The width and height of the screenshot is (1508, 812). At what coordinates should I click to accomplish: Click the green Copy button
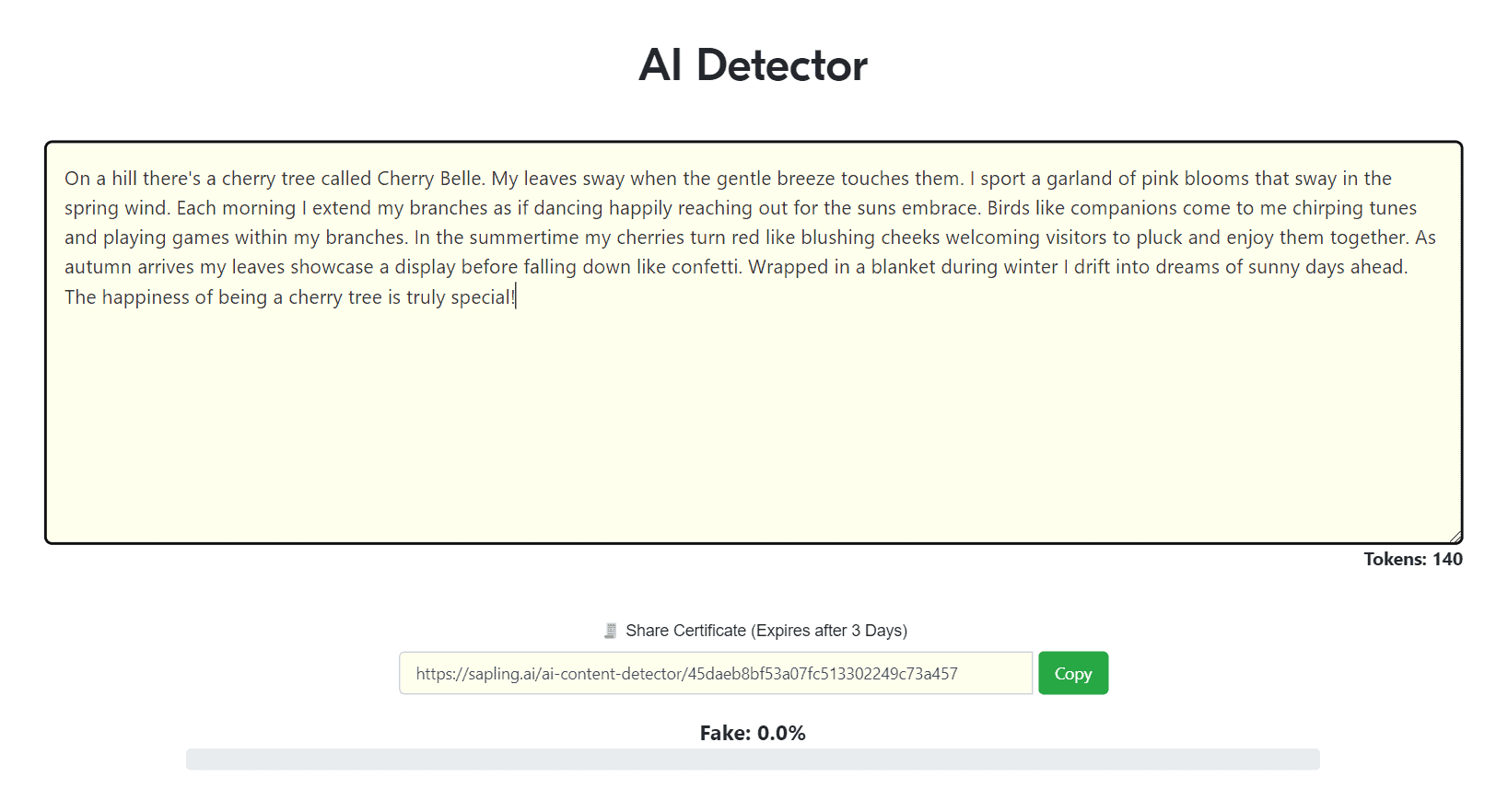coord(1072,673)
